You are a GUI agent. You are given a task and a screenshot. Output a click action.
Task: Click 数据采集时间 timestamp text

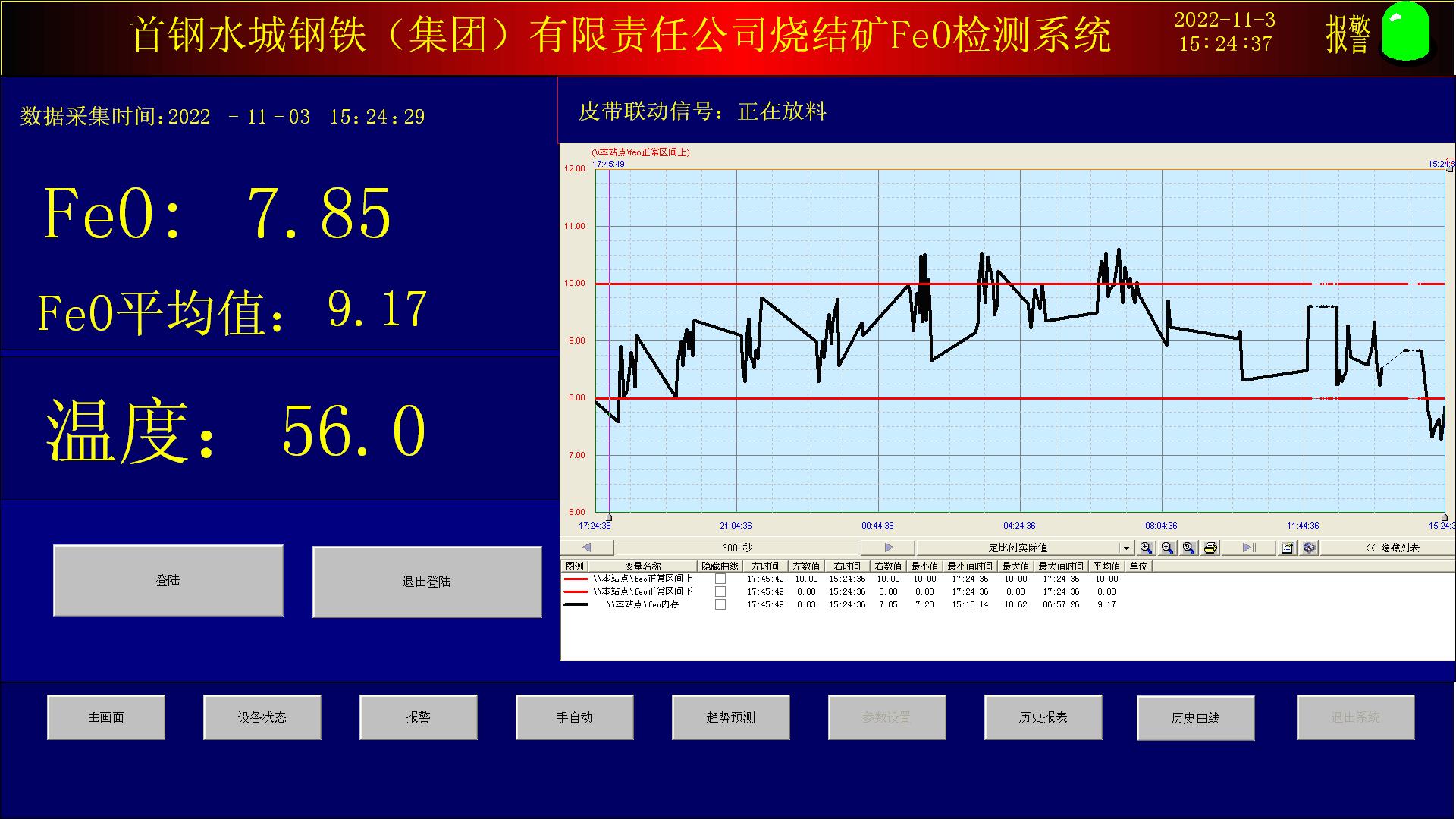[x=222, y=117]
